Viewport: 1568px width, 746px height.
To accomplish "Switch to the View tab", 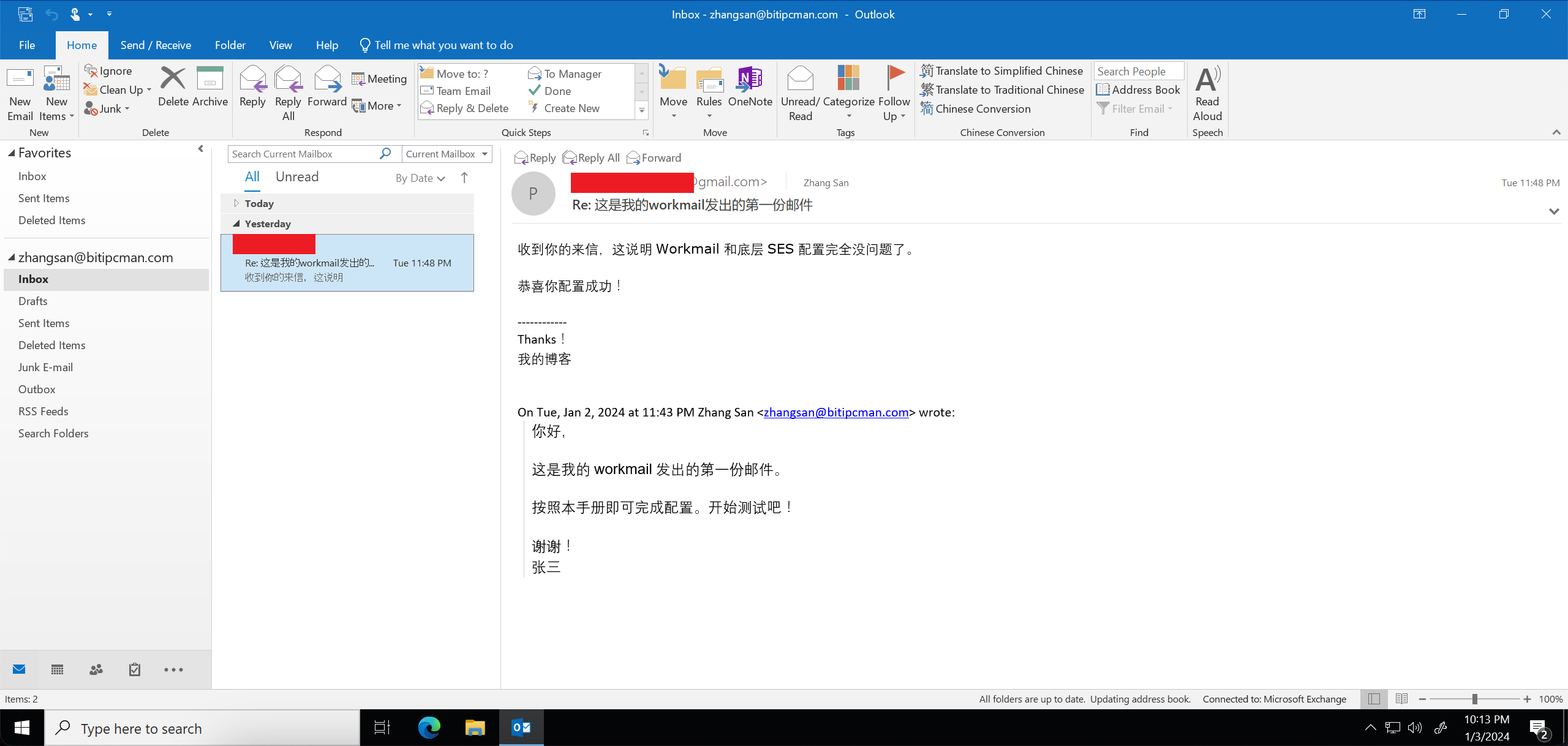I will click(281, 45).
